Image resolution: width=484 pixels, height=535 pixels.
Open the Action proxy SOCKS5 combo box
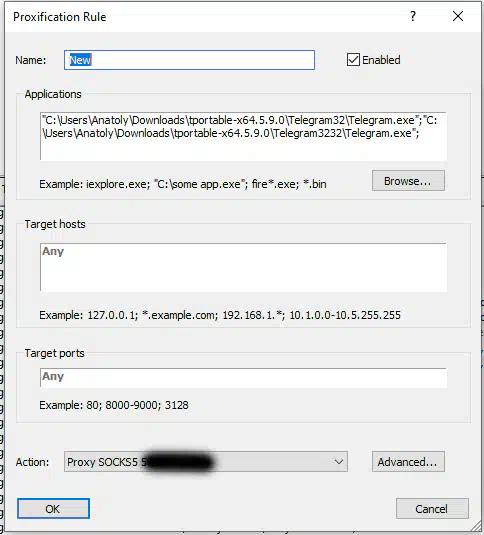(x=206, y=462)
